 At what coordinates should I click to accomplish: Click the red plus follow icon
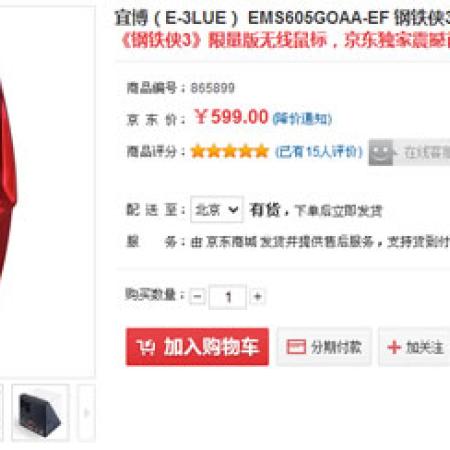(x=394, y=347)
